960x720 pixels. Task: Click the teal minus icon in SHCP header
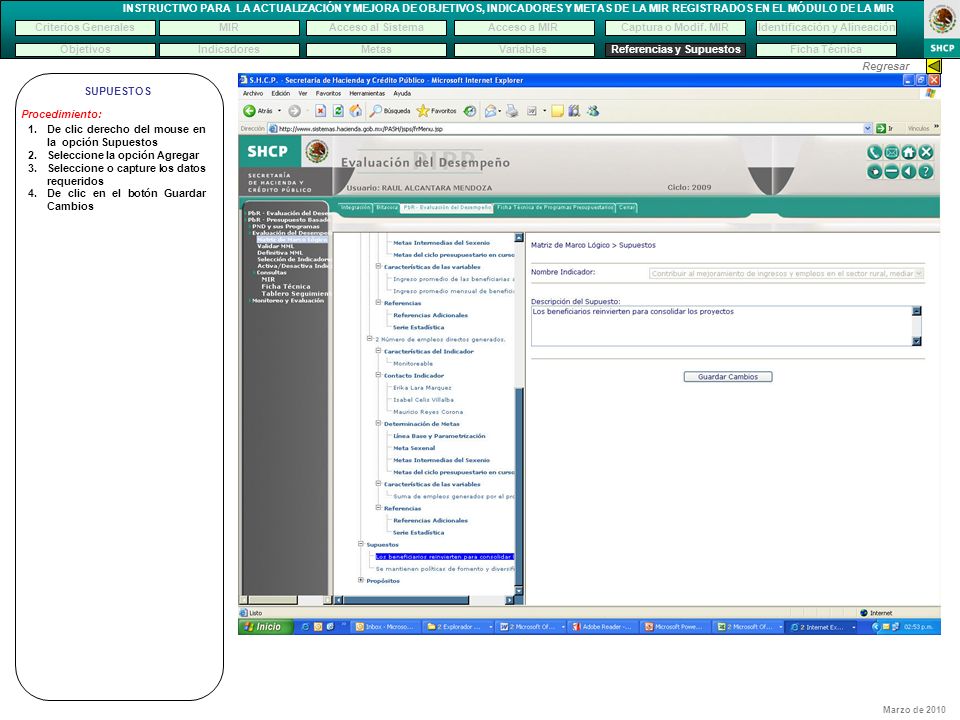[x=891, y=172]
